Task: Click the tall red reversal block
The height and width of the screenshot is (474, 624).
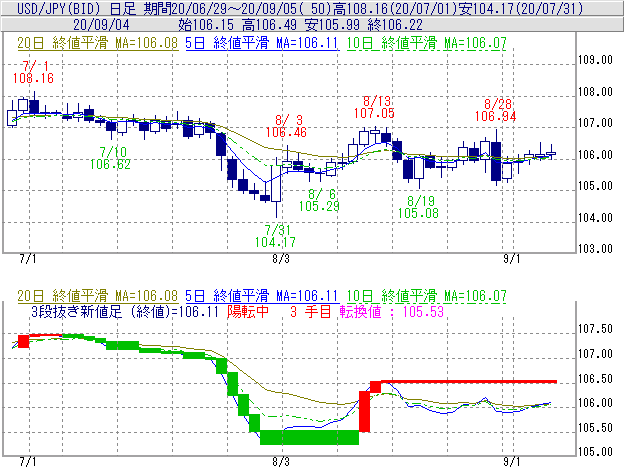Action: [365, 412]
